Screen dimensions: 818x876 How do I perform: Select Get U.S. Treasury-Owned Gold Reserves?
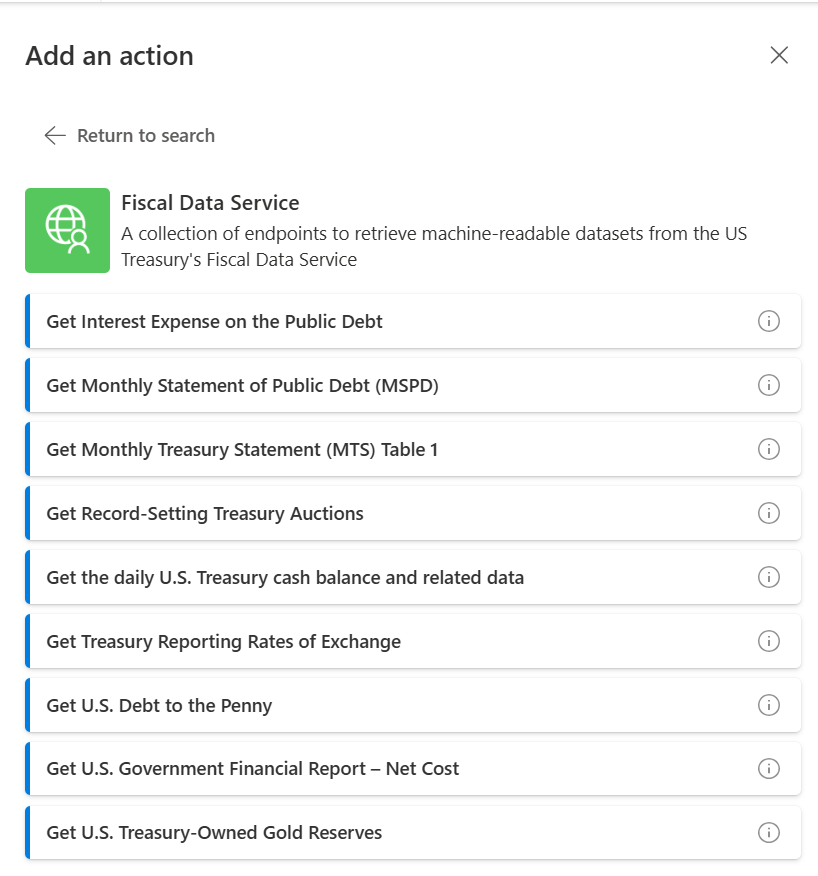[413, 832]
